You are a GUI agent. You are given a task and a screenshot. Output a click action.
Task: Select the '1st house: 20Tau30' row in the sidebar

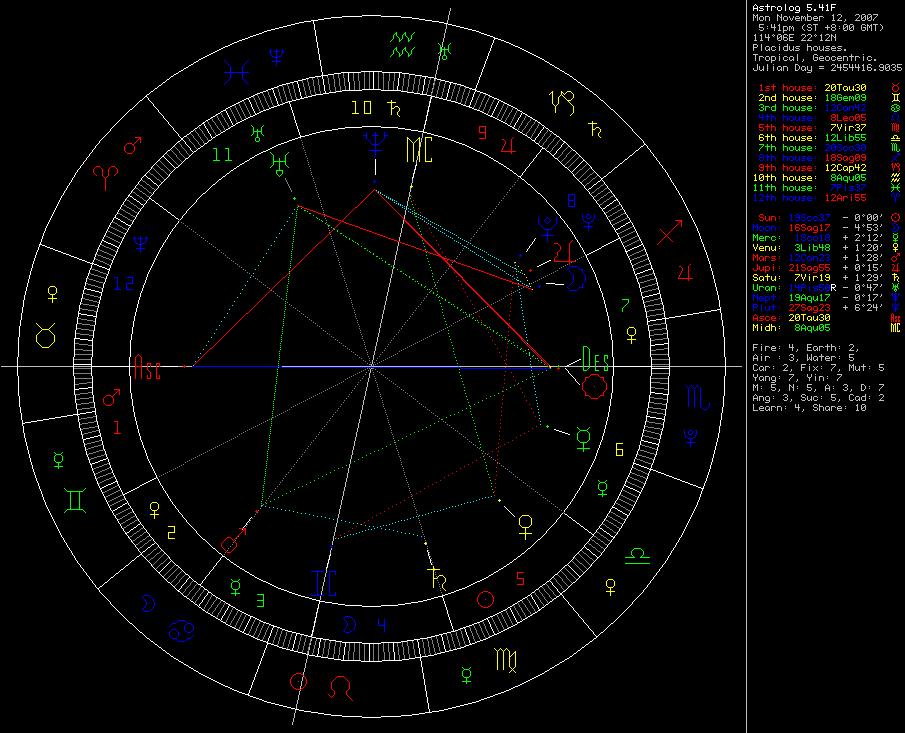click(810, 88)
